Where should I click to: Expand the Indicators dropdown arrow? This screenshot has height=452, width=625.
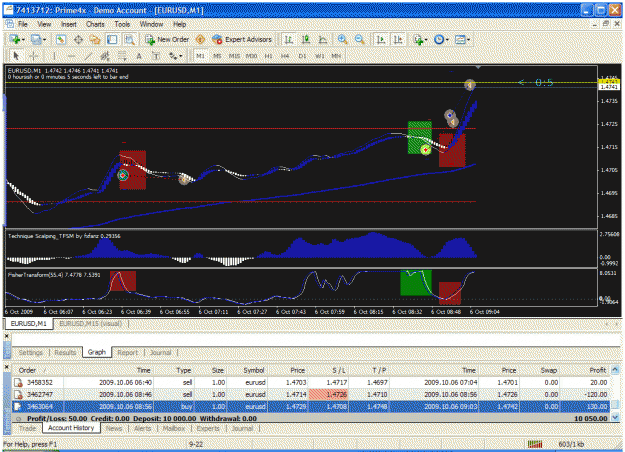tap(426, 40)
